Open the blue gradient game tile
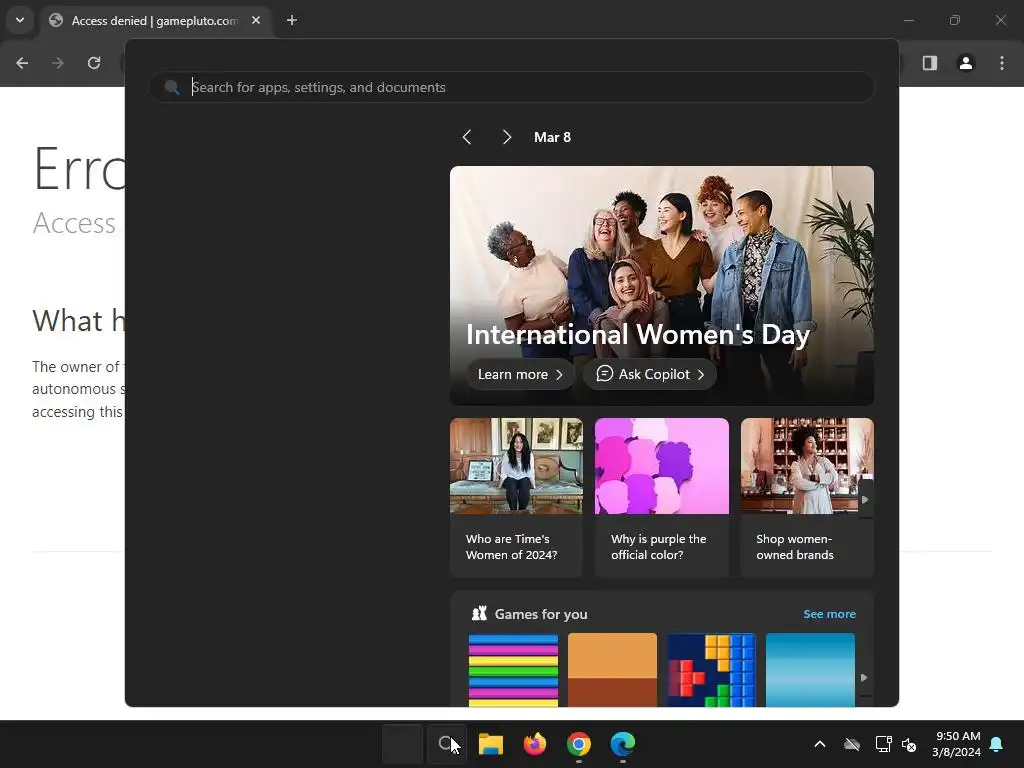Image resolution: width=1024 pixels, height=768 pixels. pyautogui.click(x=810, y=670)
